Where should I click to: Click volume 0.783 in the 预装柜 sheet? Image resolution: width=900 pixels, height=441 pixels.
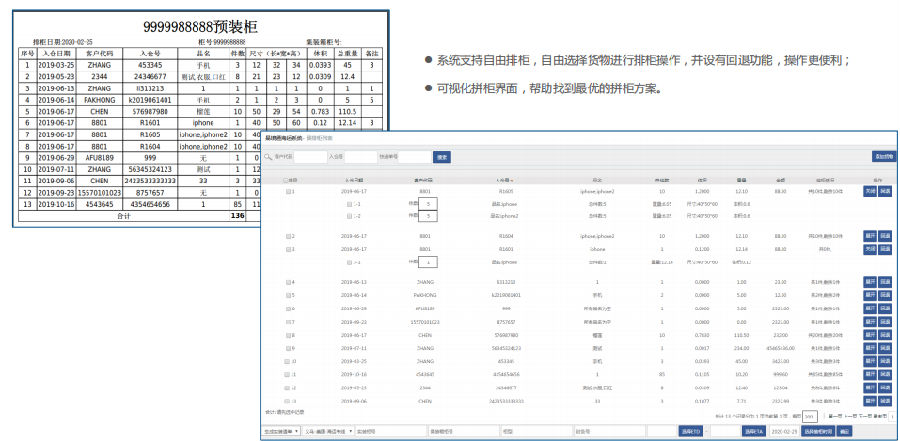tap(320, 111)
